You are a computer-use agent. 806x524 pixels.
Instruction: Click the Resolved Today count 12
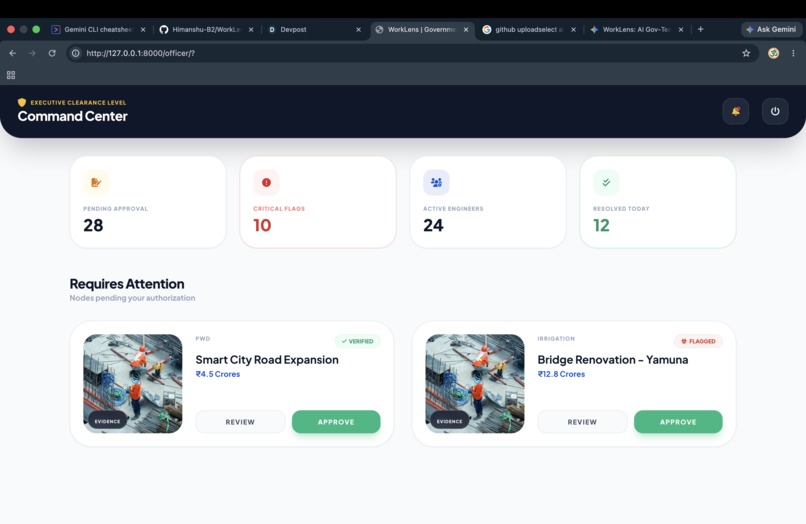coord(601,225)
